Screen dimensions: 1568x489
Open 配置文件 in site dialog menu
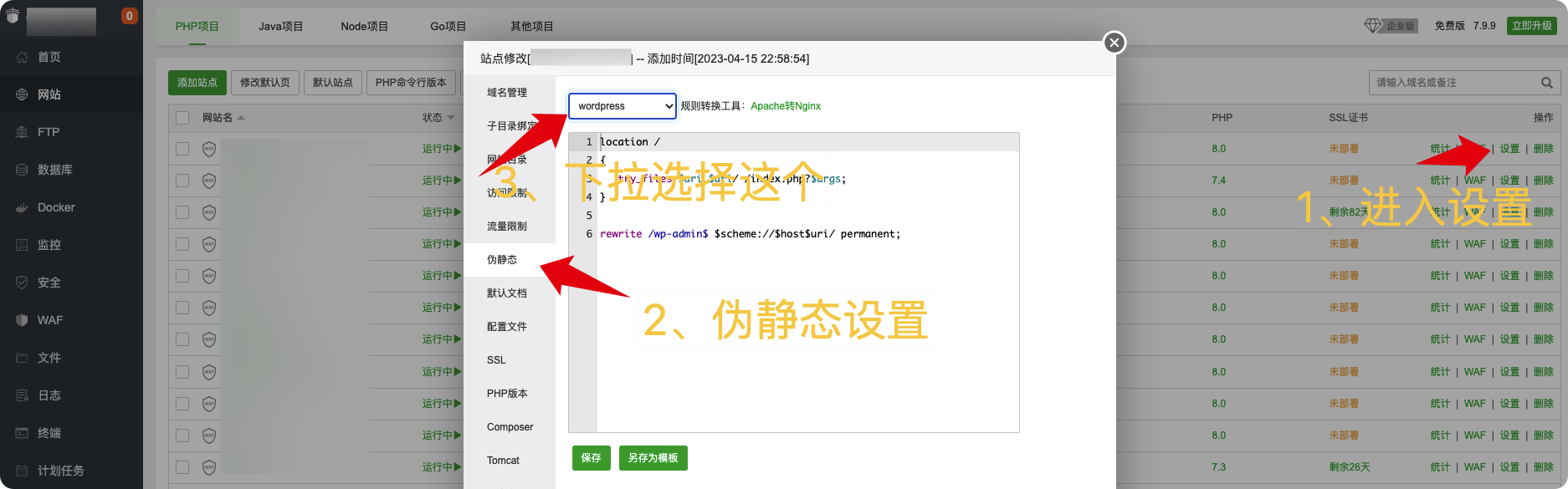tap(510, 327)
